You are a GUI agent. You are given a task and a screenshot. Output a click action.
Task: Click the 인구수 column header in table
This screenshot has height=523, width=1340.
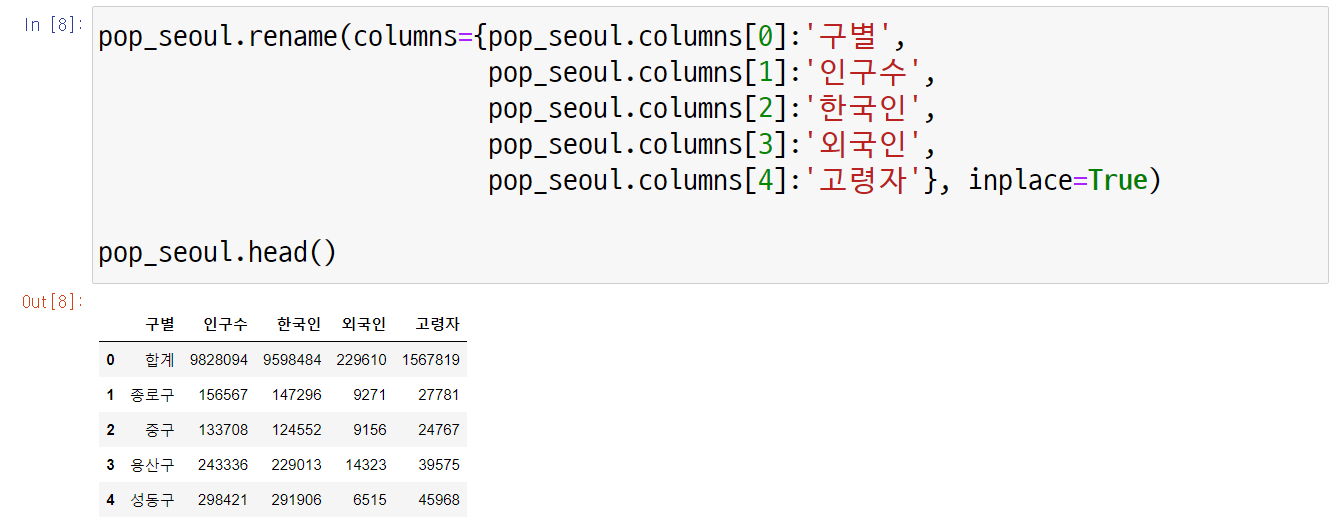coord(226,324)
